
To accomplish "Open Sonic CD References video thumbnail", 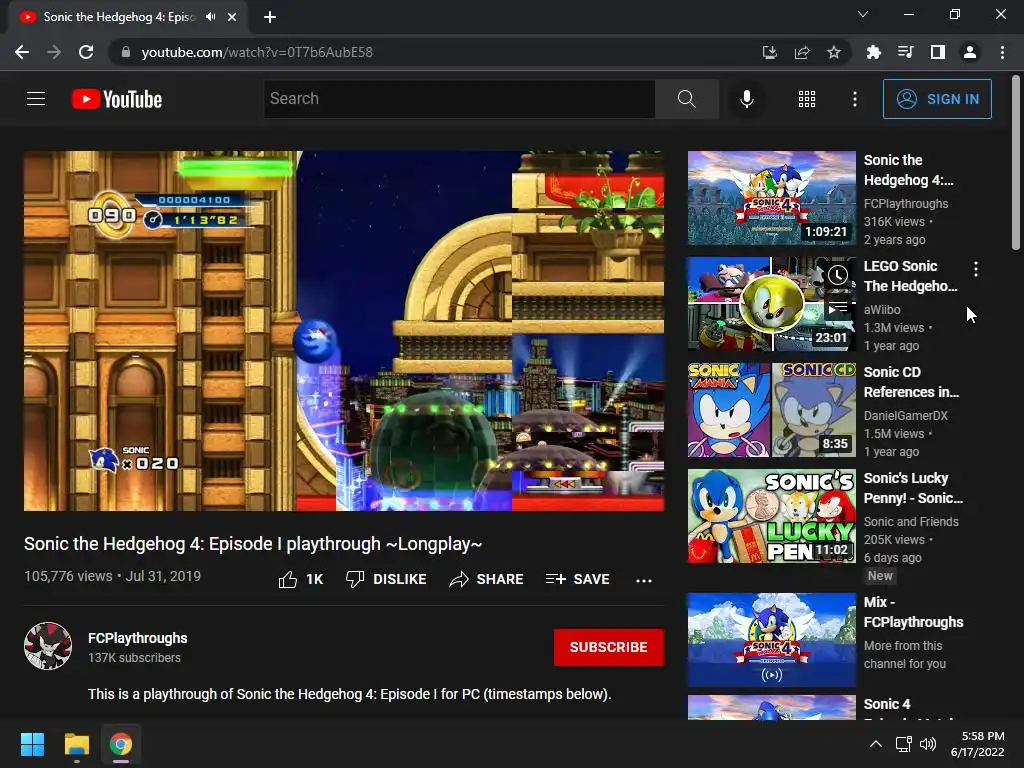I will coord(771,410).
